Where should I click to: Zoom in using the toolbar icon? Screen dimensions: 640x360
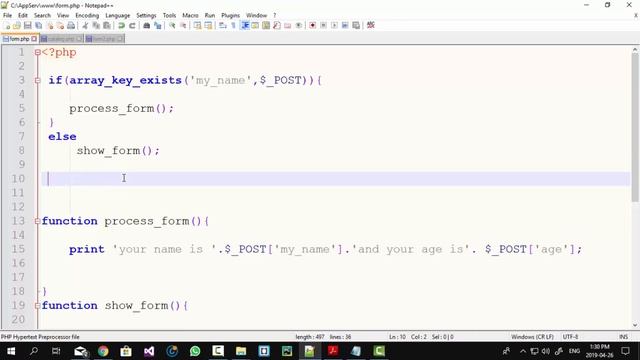click(172, 25)
